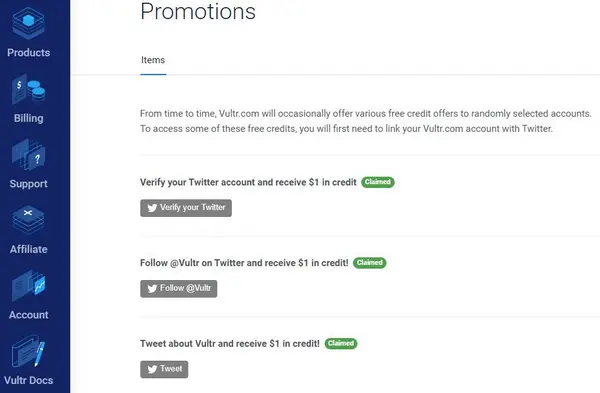This screenshot has width=600, height=393.
Task: Click the Billing sidebar label
Action: (x=29, y=118)
